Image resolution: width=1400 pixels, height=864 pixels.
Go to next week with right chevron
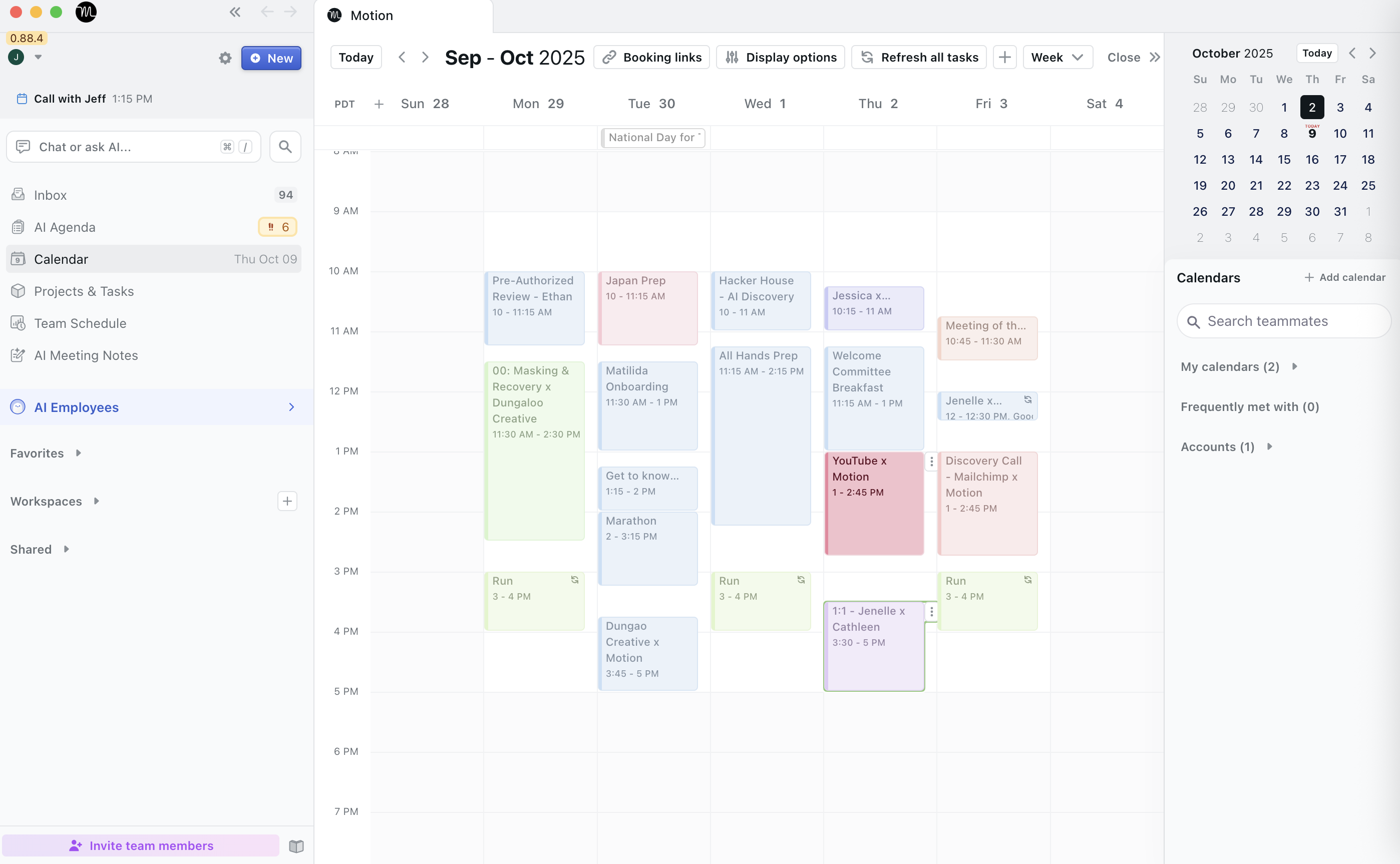click(x=425, y=57)
